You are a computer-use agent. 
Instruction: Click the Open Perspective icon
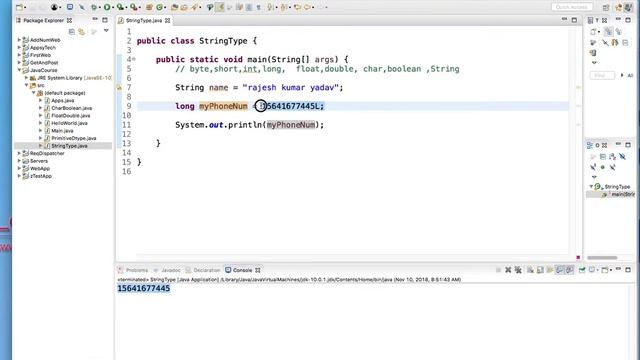coord(606,7)
